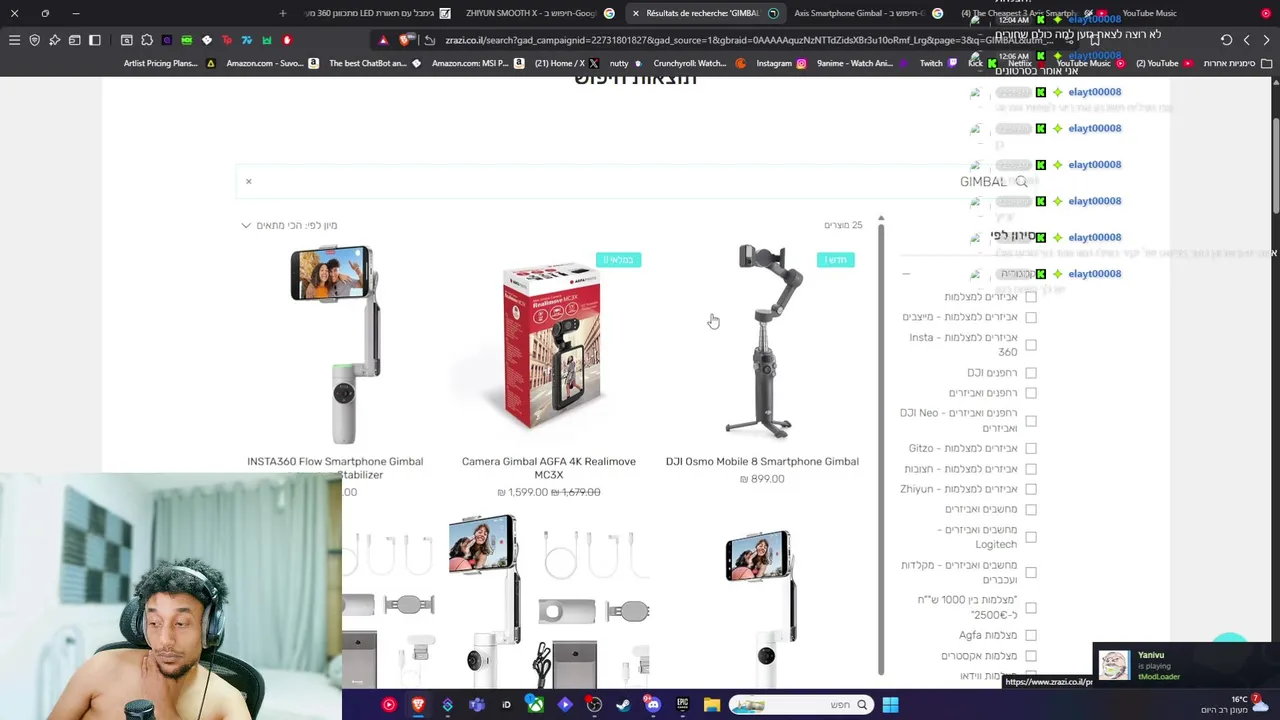Click the Windows taskbar search box

(800, 705)
